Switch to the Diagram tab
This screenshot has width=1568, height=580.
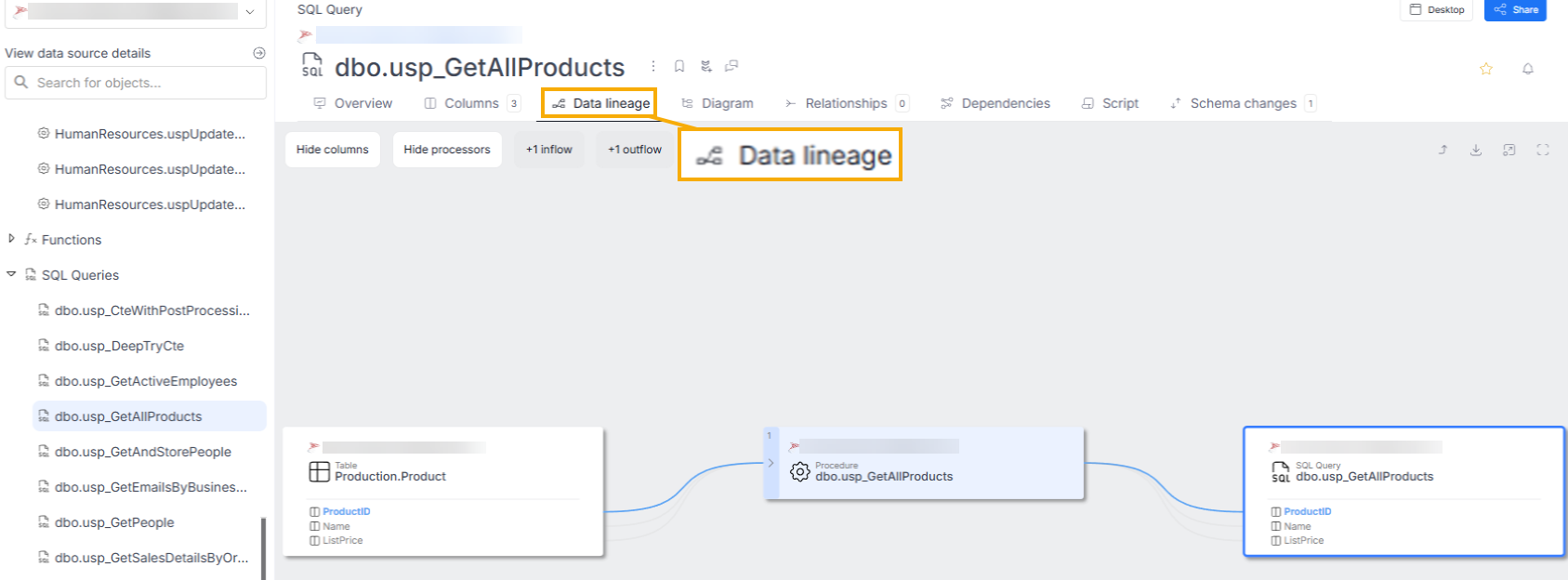[717, 103]
